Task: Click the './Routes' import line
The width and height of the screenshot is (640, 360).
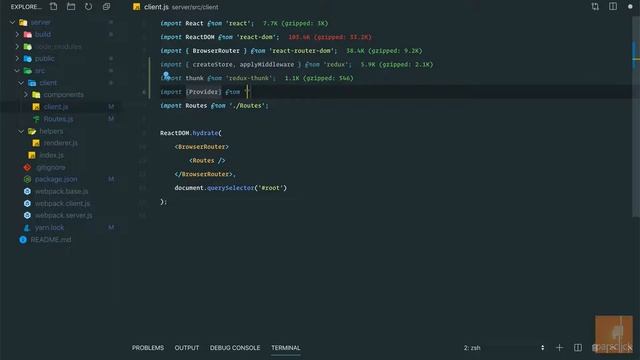Action: (x=214, y=106)
